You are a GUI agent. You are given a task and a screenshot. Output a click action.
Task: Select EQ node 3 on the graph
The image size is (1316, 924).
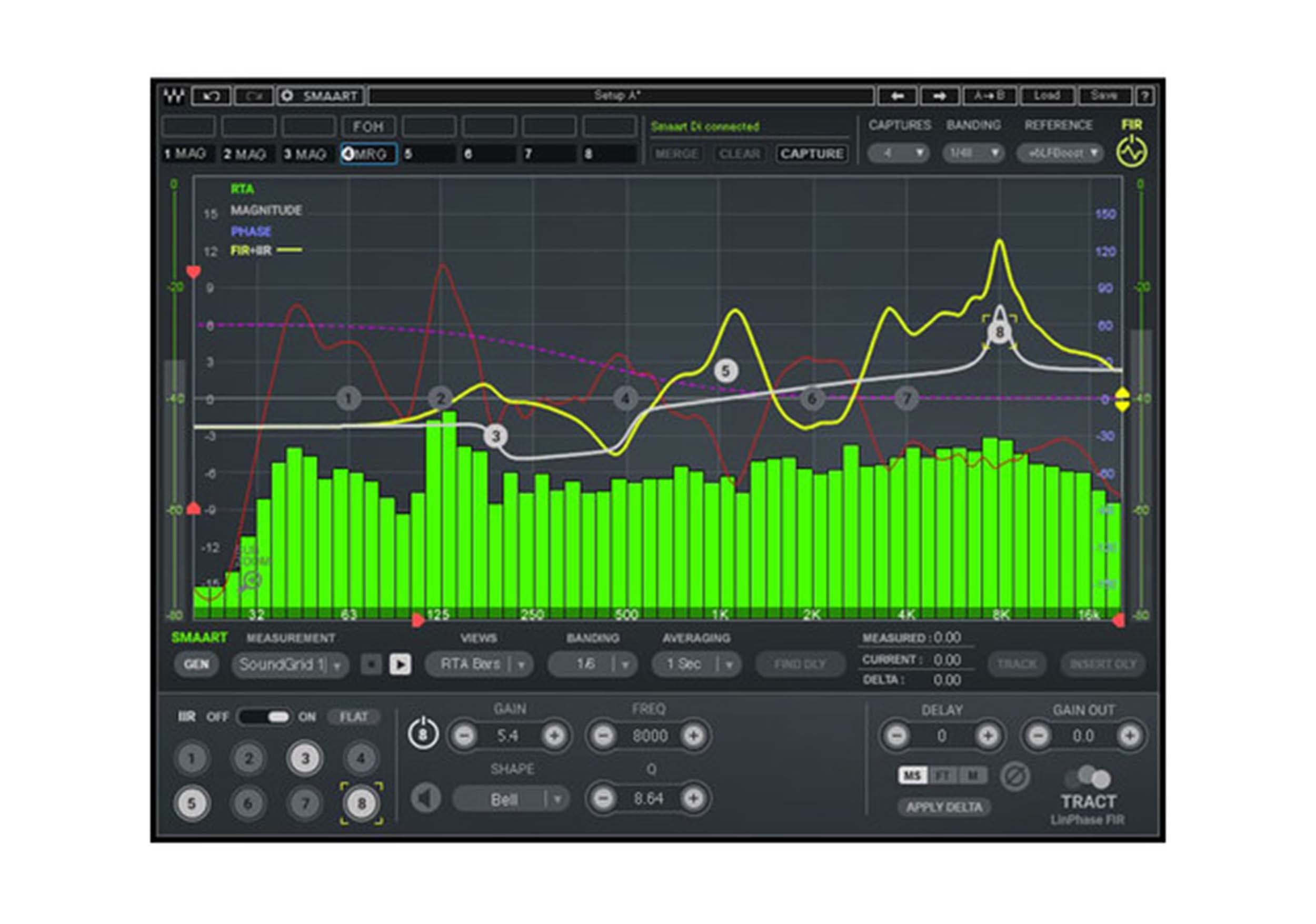(496, 436)
